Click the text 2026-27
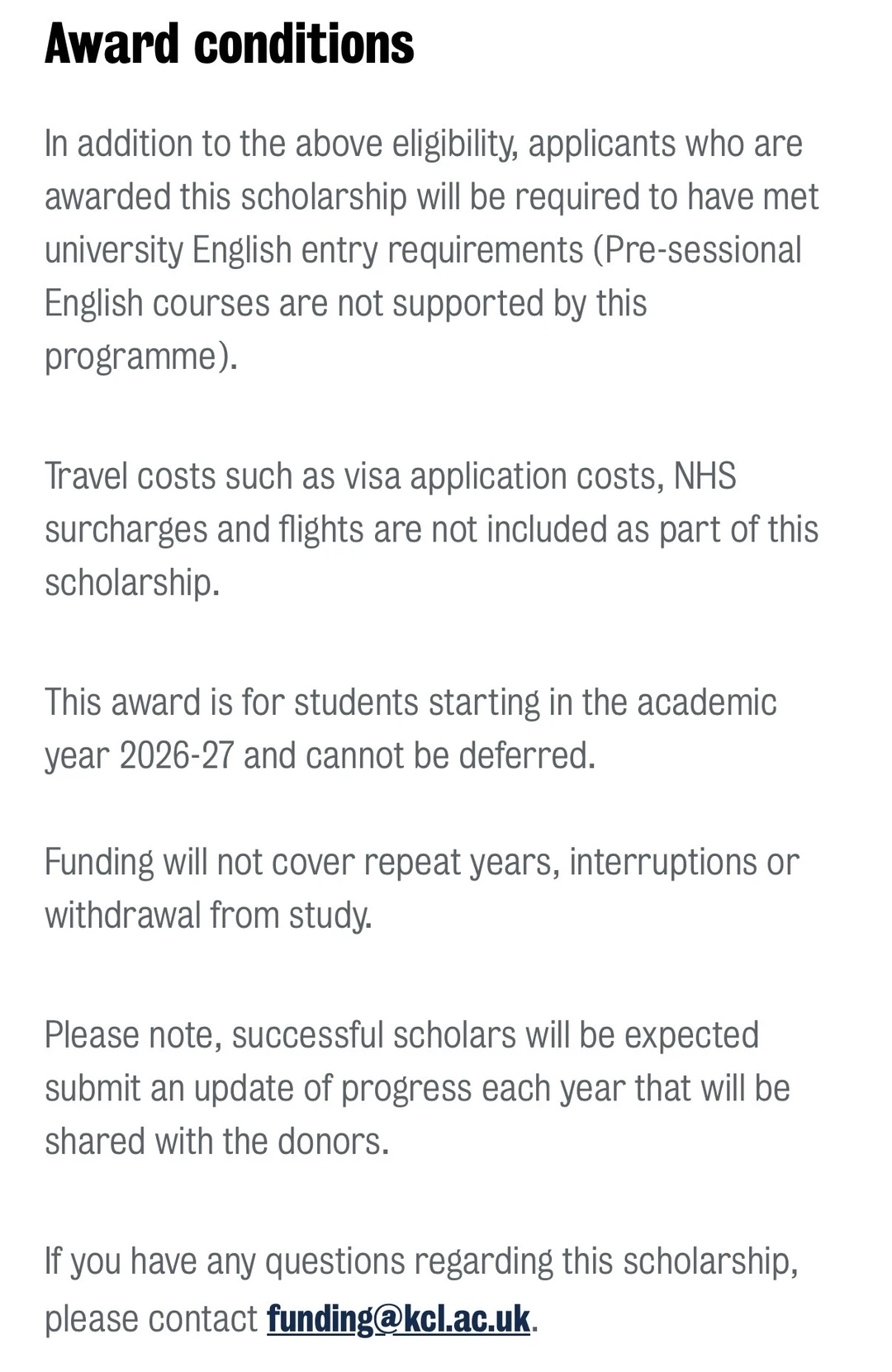892x1372 pixels. pyautogui.click(x=177, y=755)
